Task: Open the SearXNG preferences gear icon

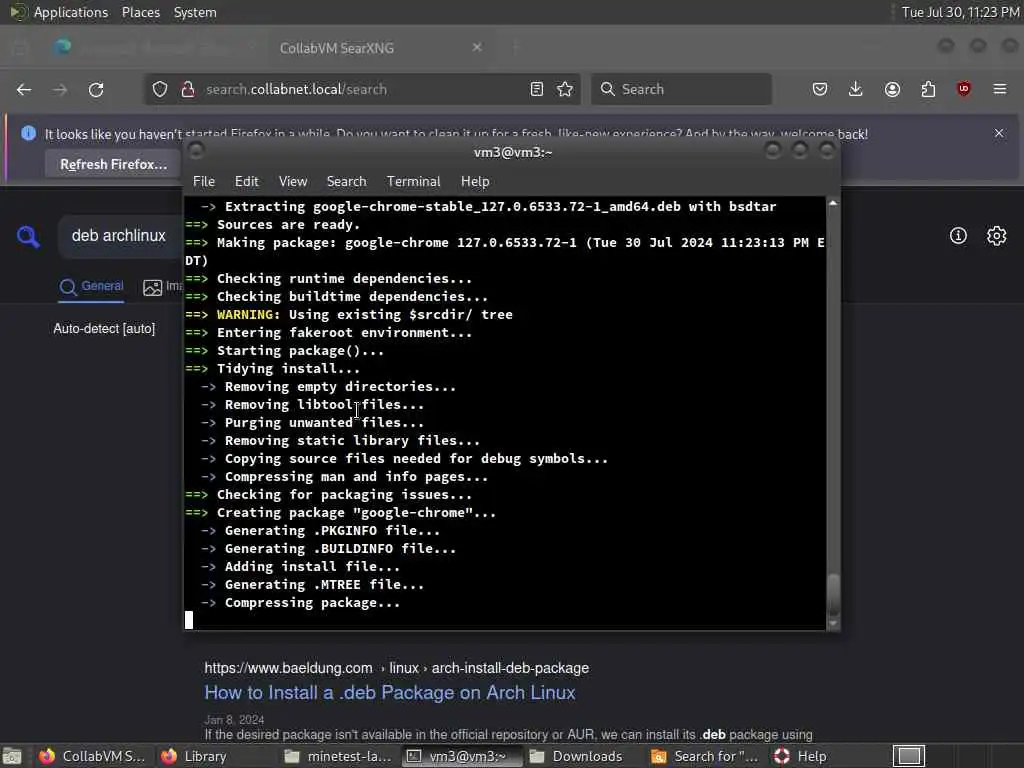Action: [x=997, y=236]
